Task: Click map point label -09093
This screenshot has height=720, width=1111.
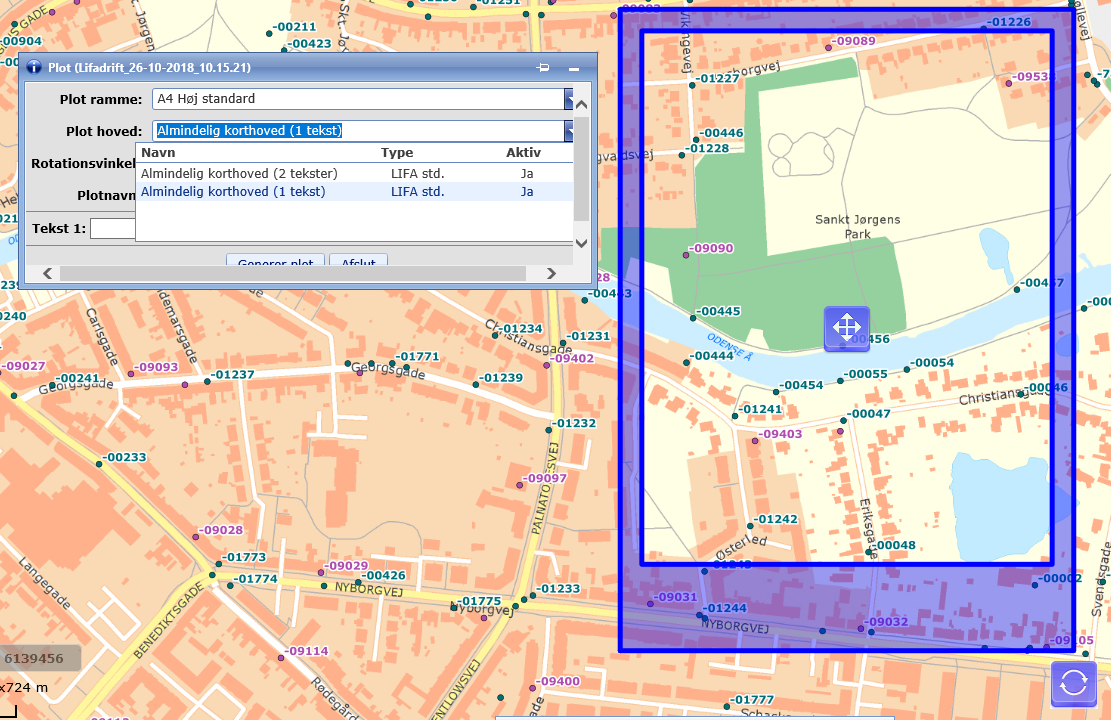Action: click(x=157, y=366)
